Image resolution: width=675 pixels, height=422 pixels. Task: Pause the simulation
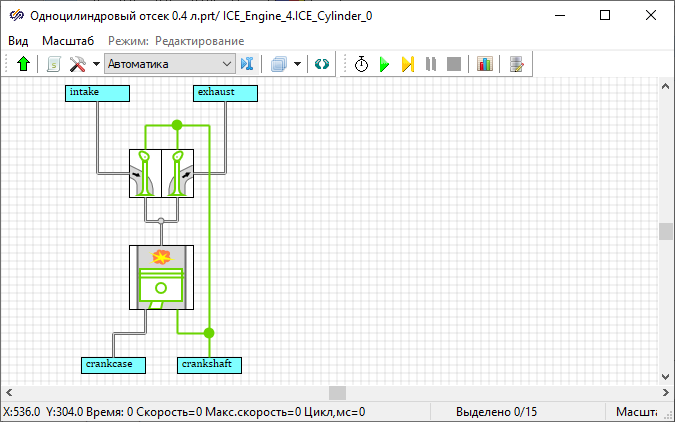tap(431, 64)
